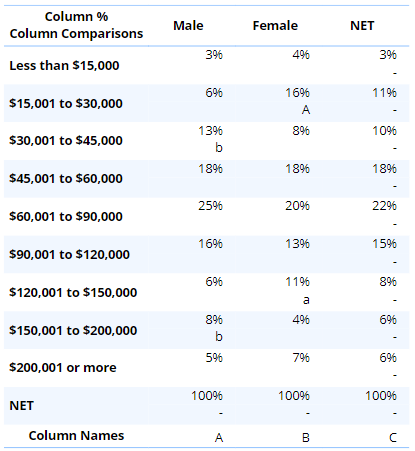
Task: Click the NET row label
Action: click(21, 406)
